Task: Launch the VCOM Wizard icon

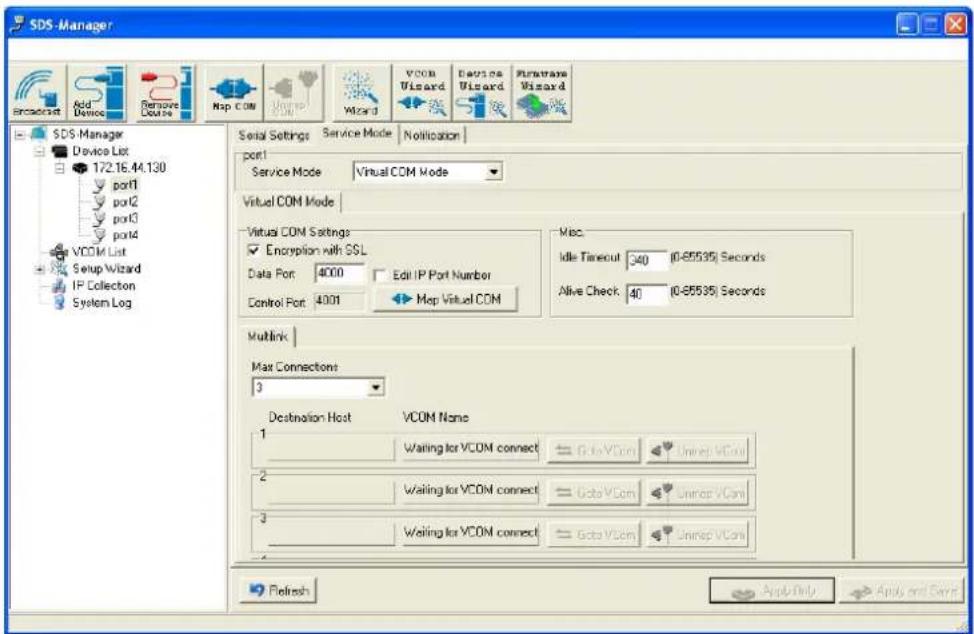Action: pos(422,93)
